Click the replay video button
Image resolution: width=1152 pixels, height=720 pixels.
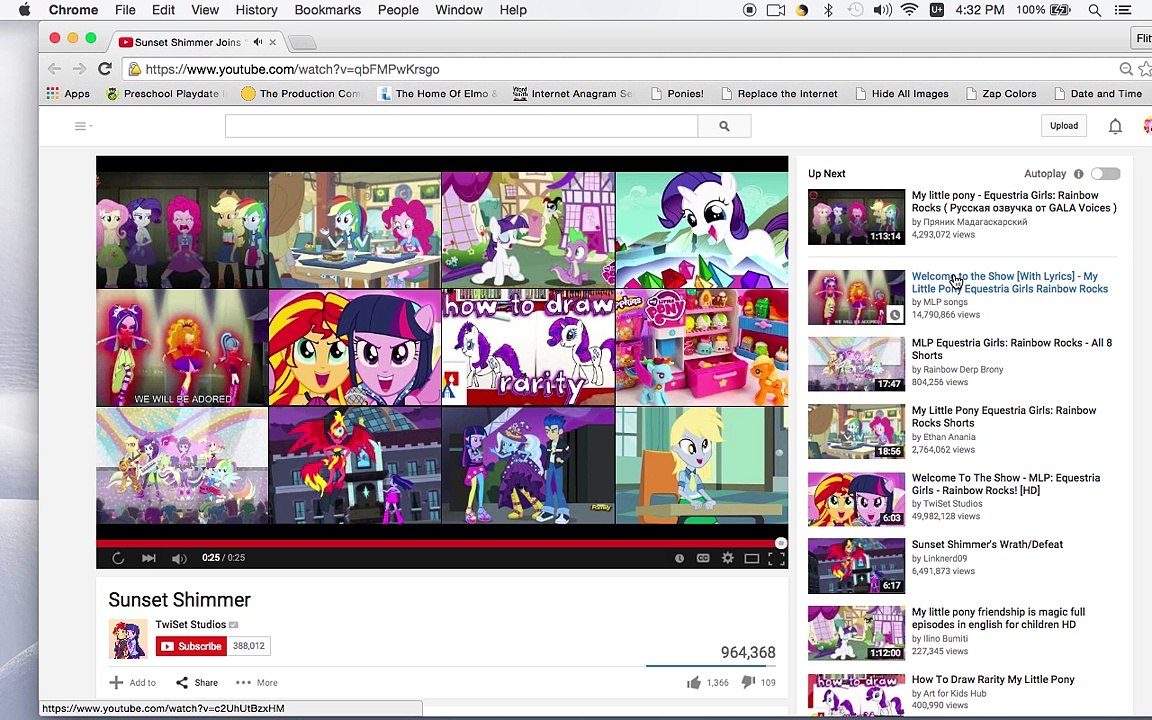pos(118,558)
